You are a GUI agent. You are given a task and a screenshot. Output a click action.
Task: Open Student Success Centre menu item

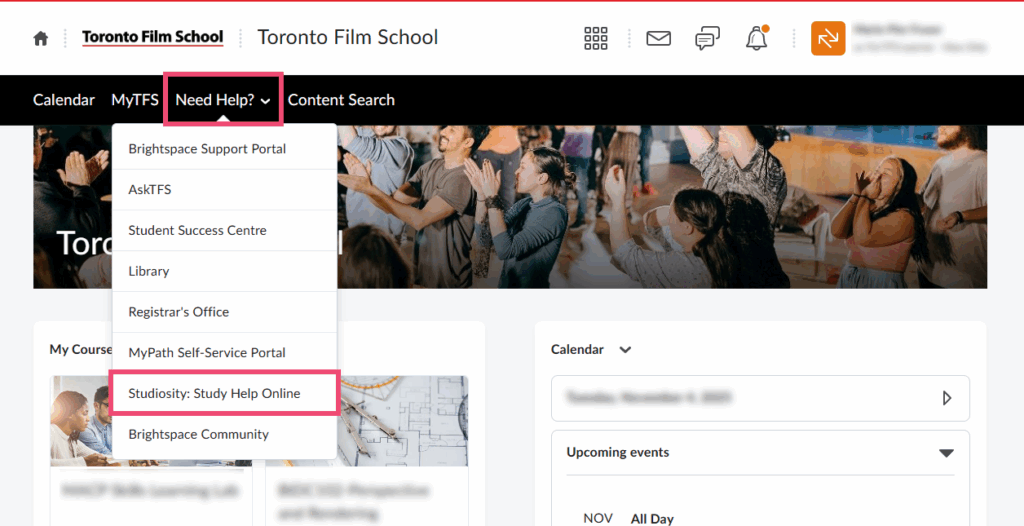[197, 230]
